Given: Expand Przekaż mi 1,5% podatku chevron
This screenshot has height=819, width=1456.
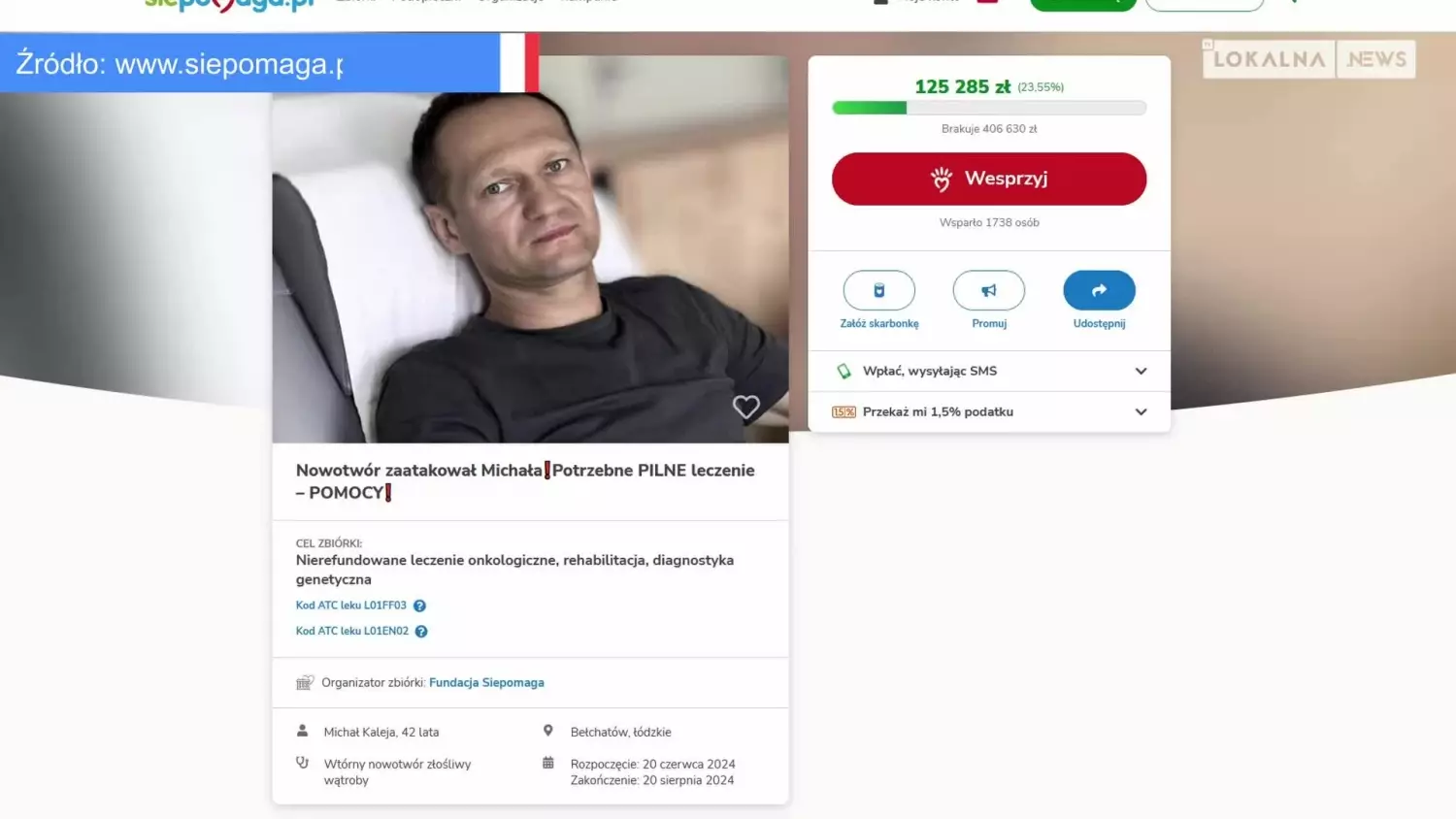Looking at the screenshot, I should coord(1141,411).
